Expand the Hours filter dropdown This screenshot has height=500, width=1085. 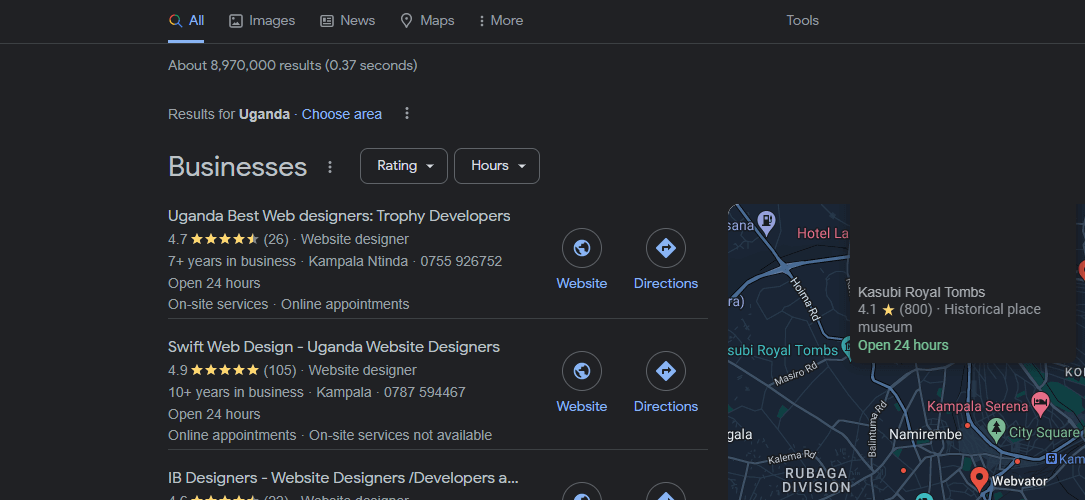coord(497,166)
